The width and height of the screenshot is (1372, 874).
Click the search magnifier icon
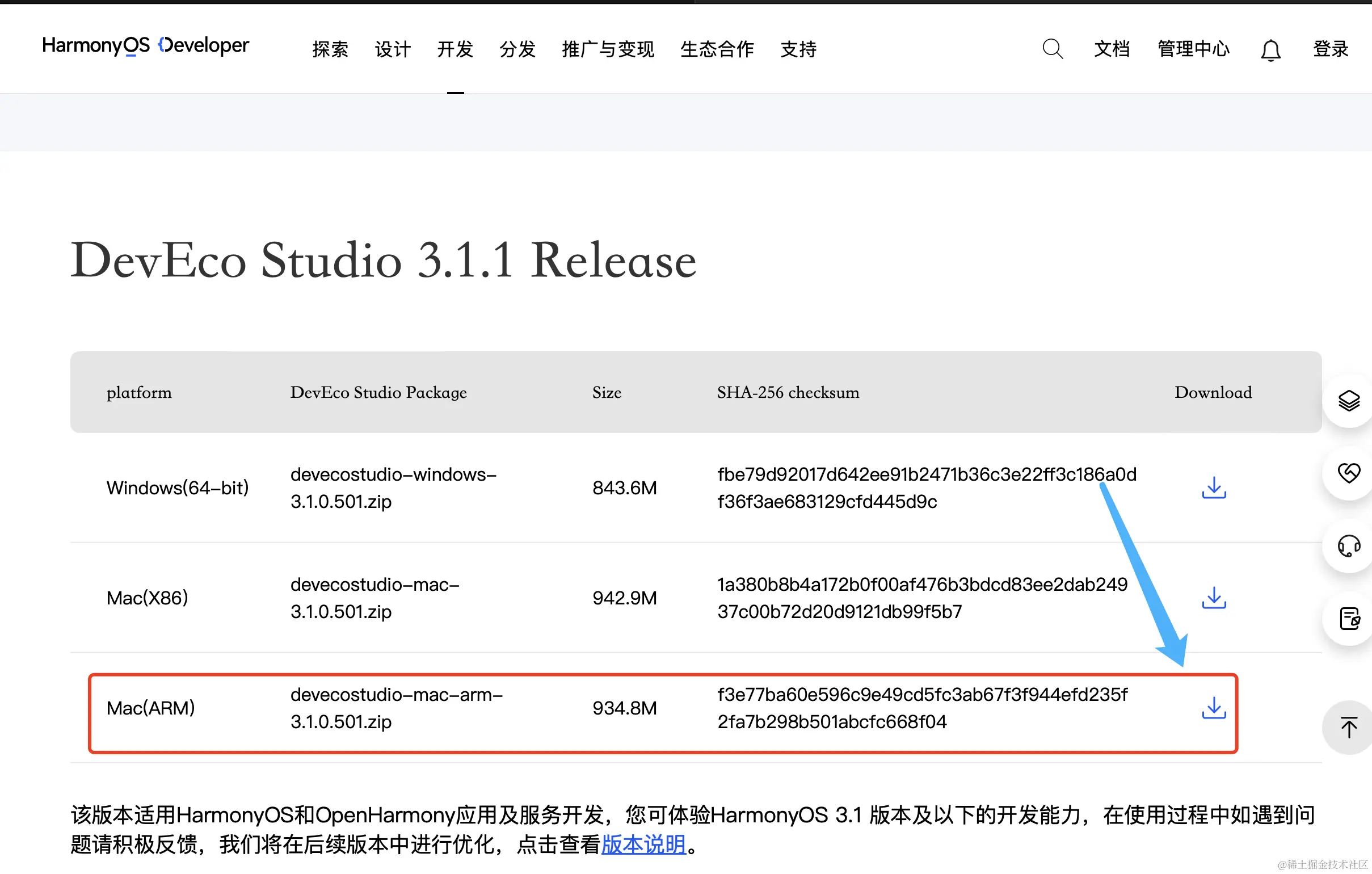(x=1052, y=49)
